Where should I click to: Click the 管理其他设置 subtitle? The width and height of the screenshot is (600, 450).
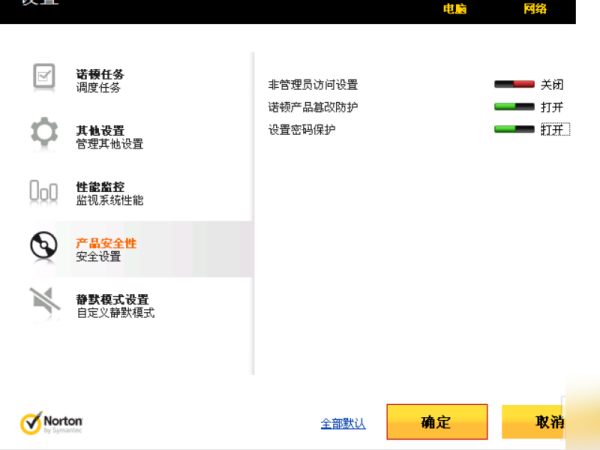[x=109, y=144]
